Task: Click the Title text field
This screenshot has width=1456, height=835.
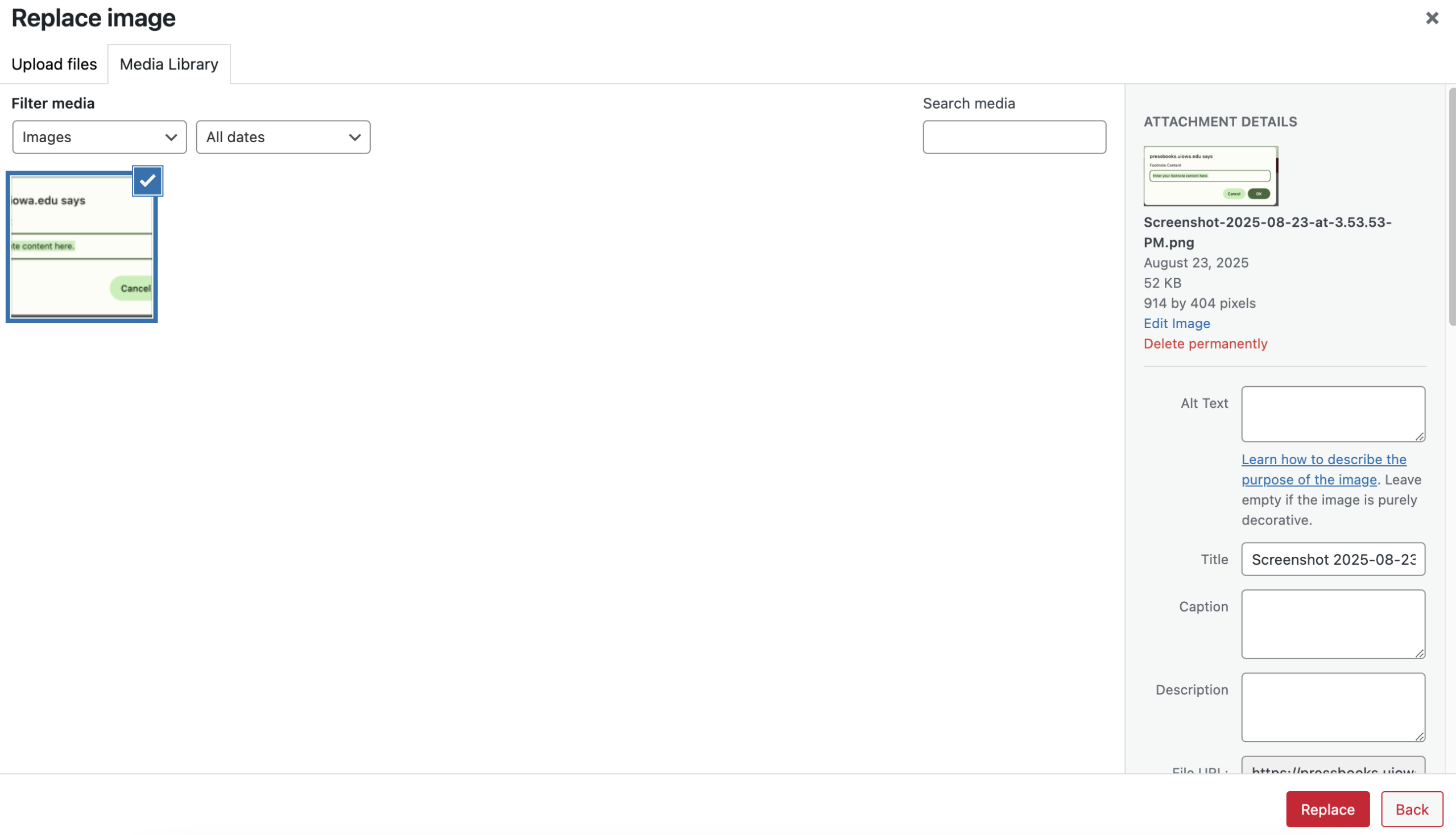Action: click(x=1332, y=559)
